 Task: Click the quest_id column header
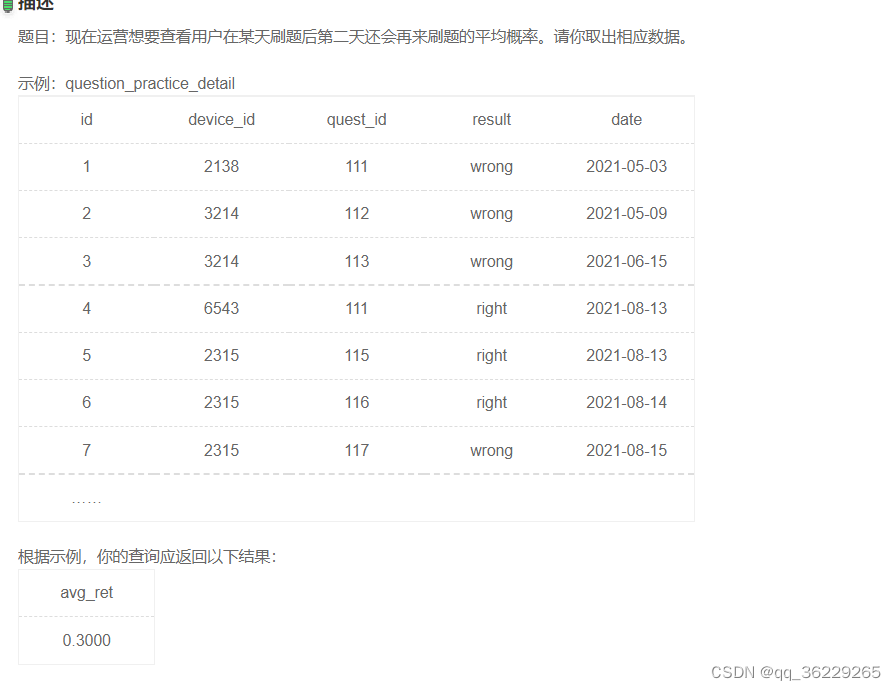[356, 119]
